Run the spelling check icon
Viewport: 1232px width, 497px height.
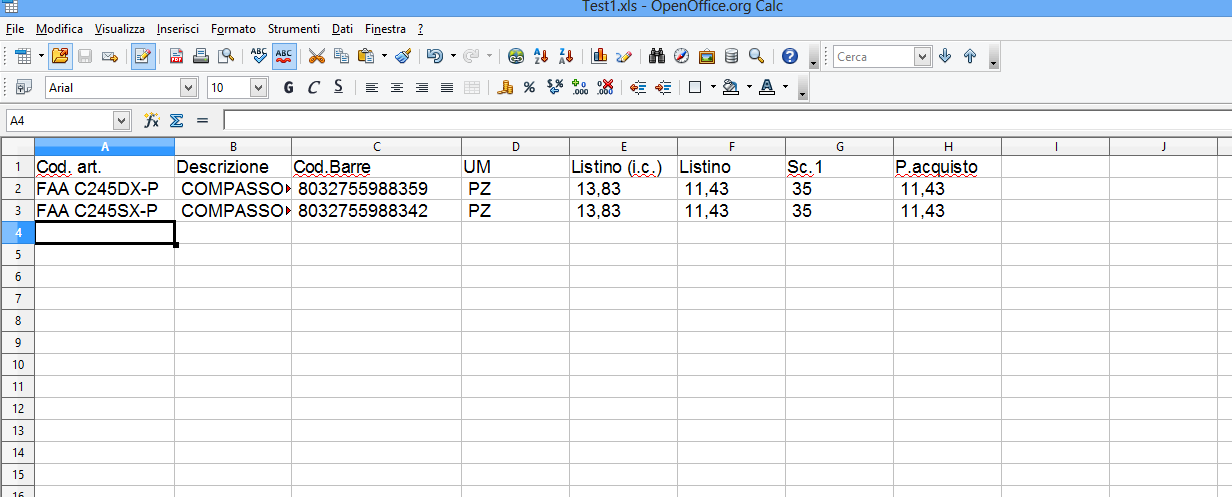(x=259, y=57)
